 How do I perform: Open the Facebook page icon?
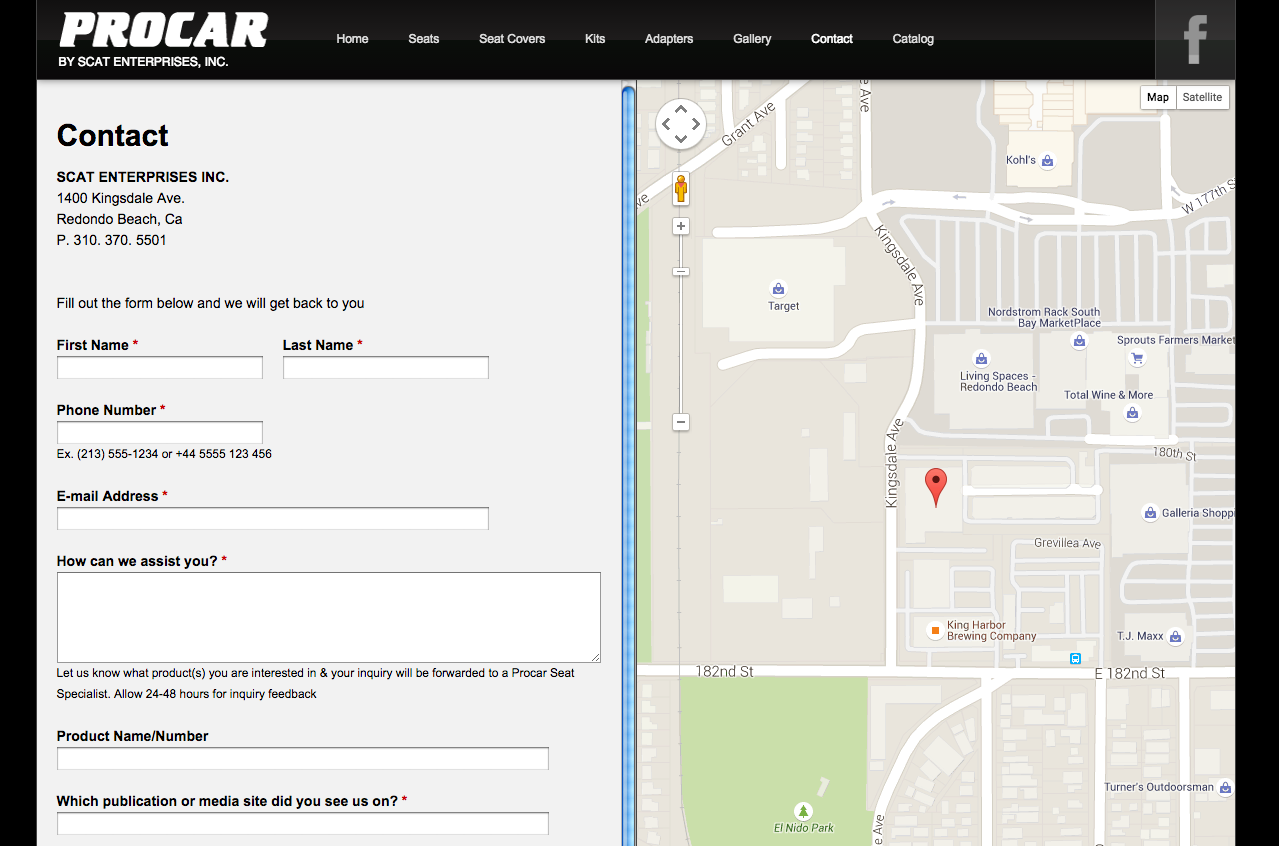pyautogui.click(x=1195, y=40)
